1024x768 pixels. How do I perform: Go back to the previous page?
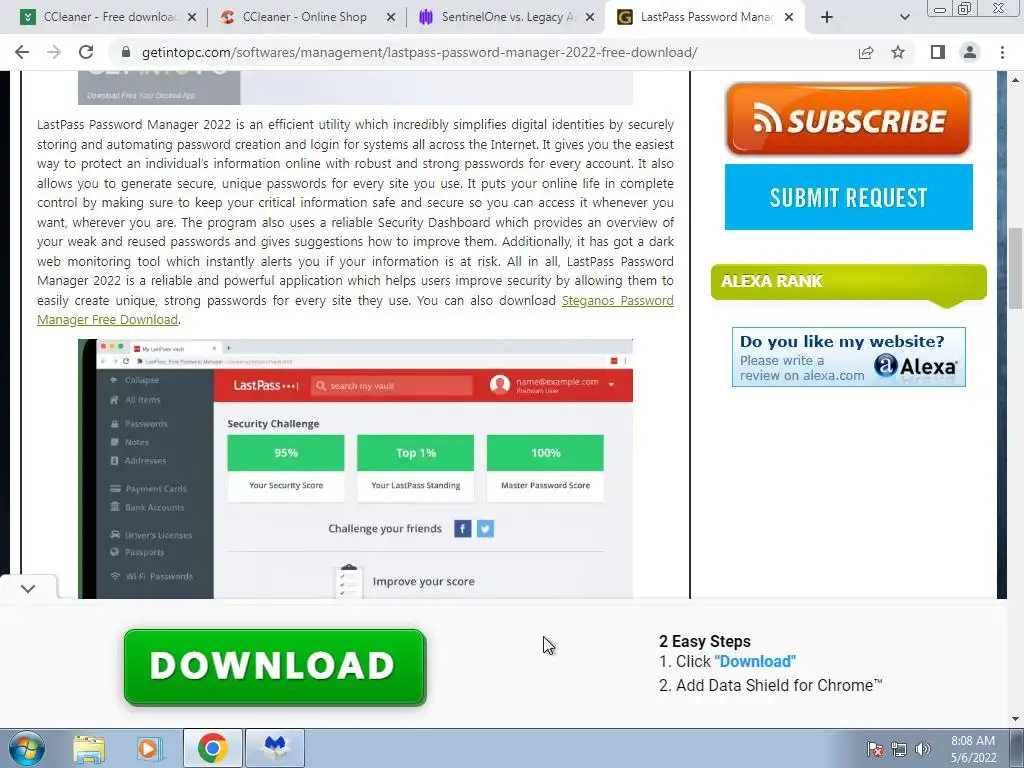click(x=22, y=52)
